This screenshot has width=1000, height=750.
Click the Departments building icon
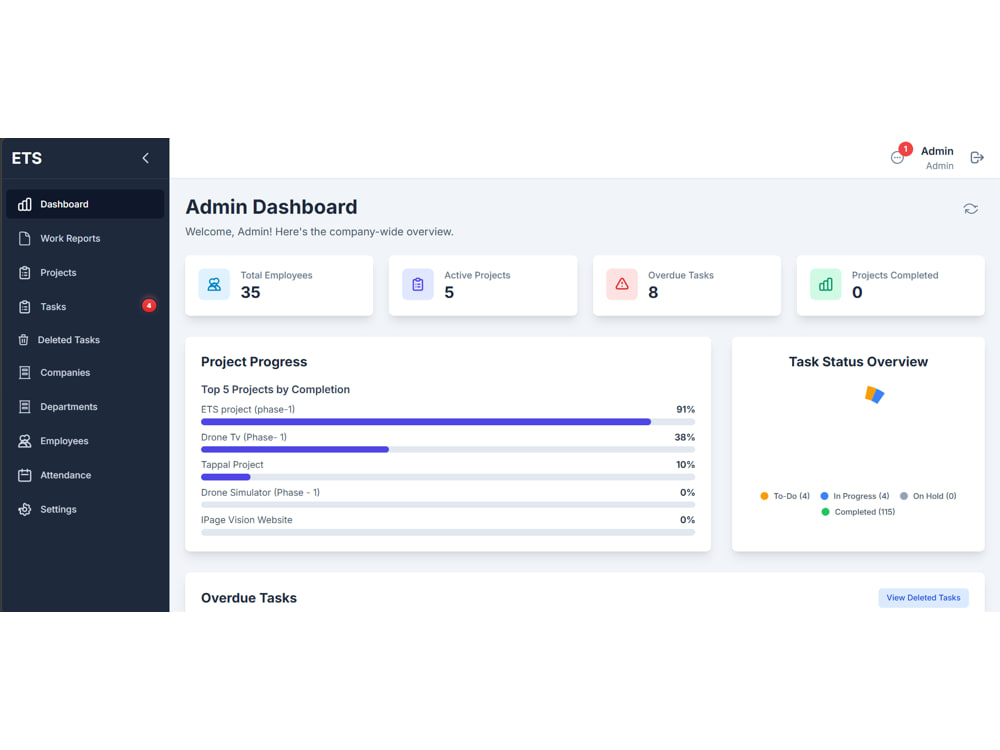click(x=24, y=407)
